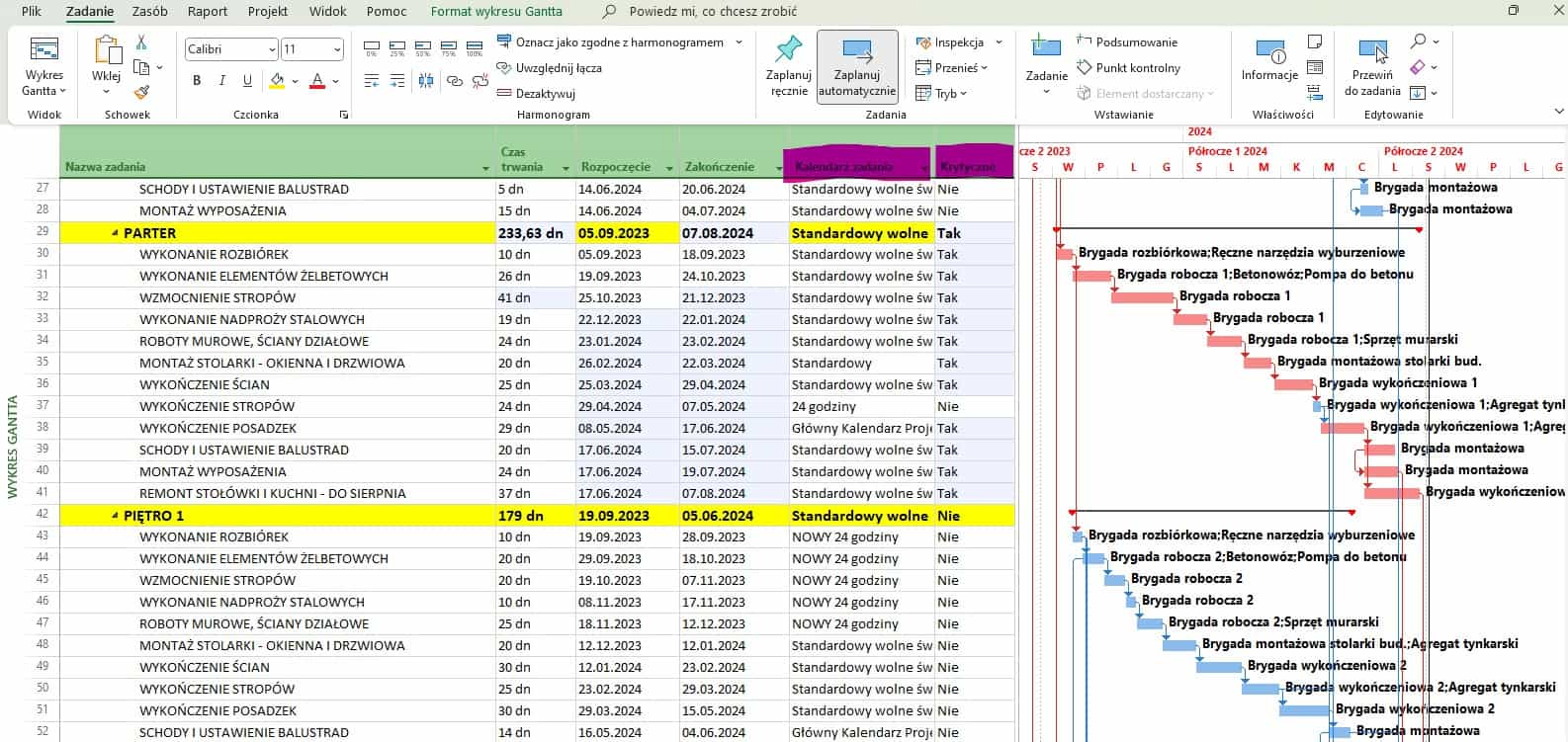
Task: Toggle Dezaktywuj for selected task
Action: [x=535, y=94]
